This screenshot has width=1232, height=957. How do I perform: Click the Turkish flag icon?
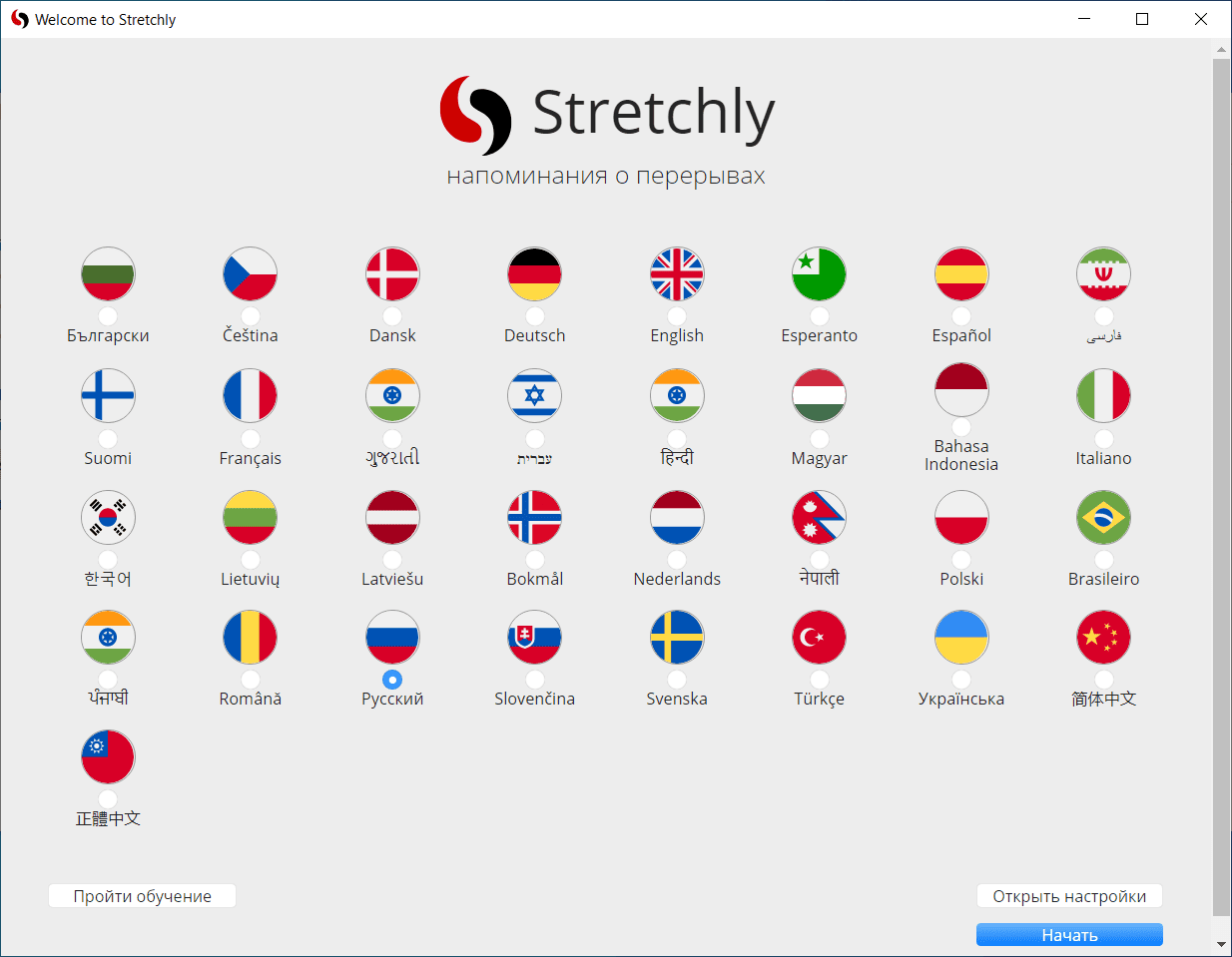tap(820, 638)
